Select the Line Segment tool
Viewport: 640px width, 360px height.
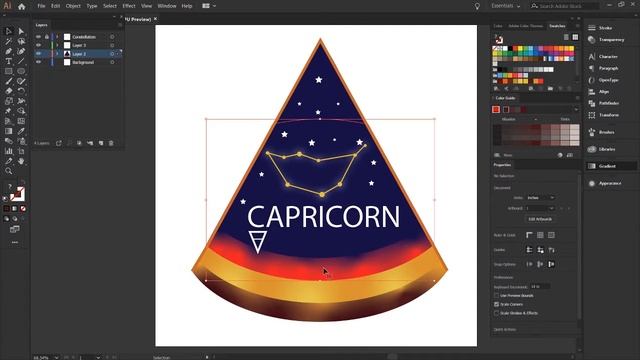point(21,61)
